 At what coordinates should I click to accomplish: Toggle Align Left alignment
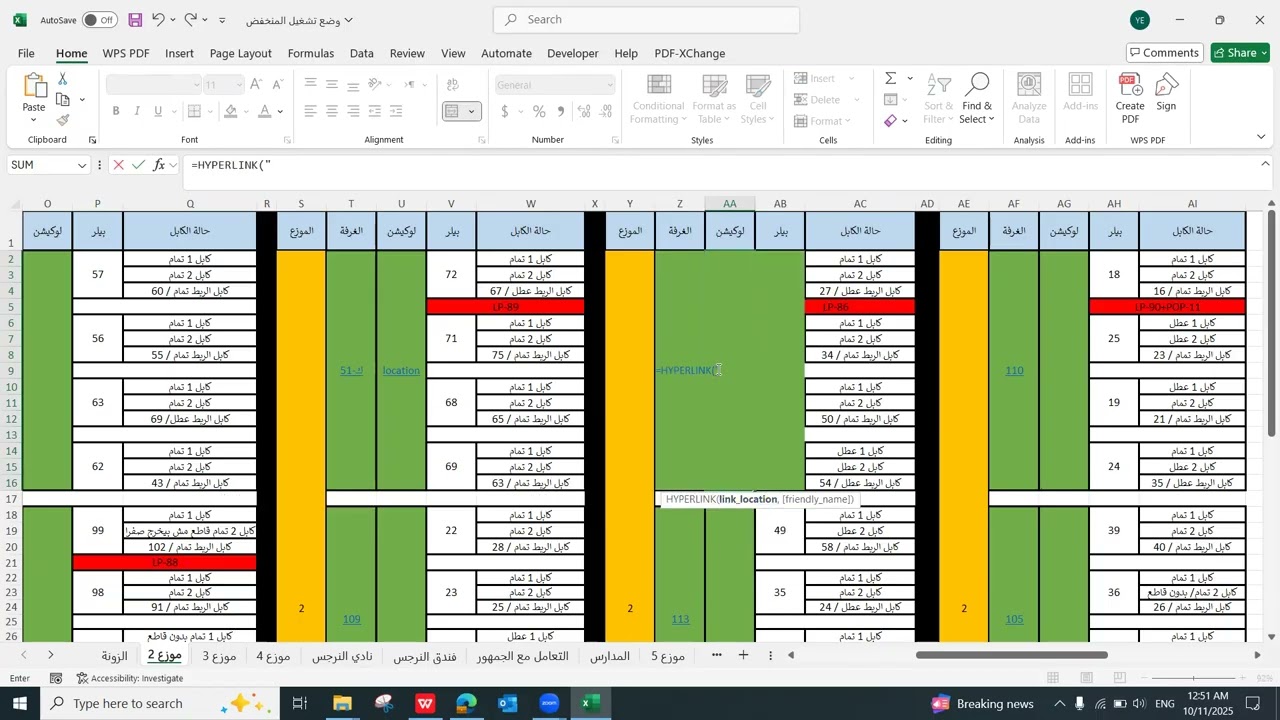311,111
